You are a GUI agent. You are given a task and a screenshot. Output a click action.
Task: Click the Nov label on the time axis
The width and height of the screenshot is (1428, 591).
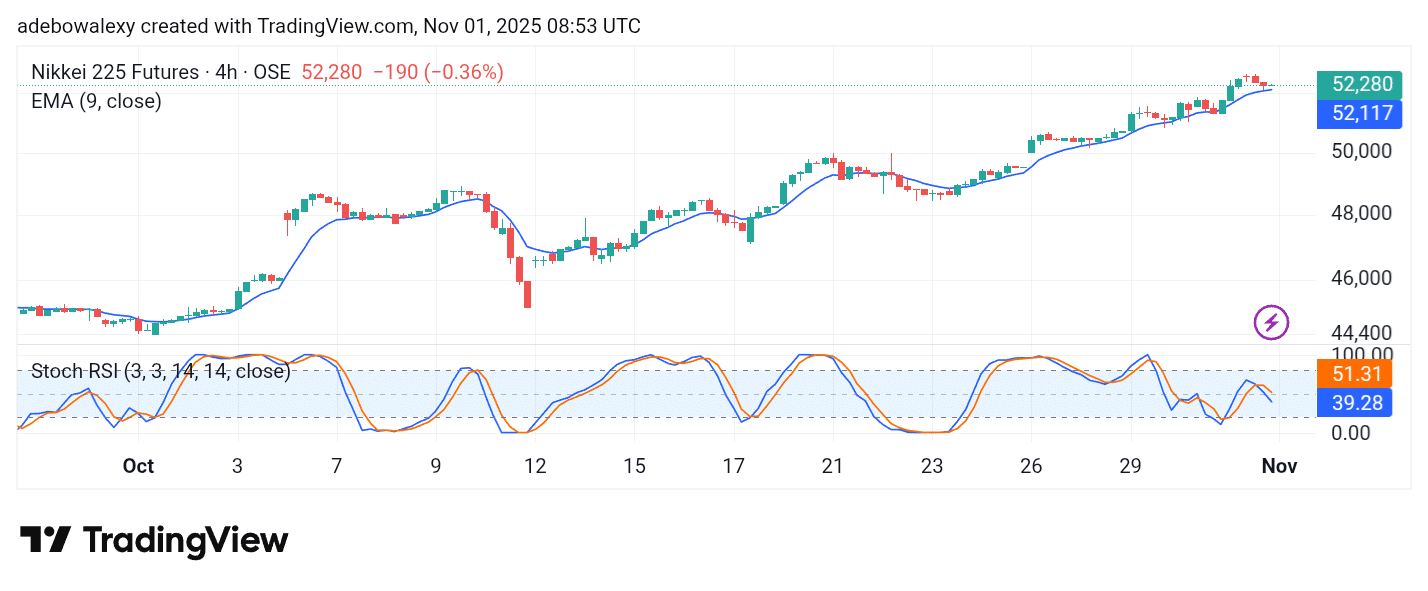(1280, 466)
